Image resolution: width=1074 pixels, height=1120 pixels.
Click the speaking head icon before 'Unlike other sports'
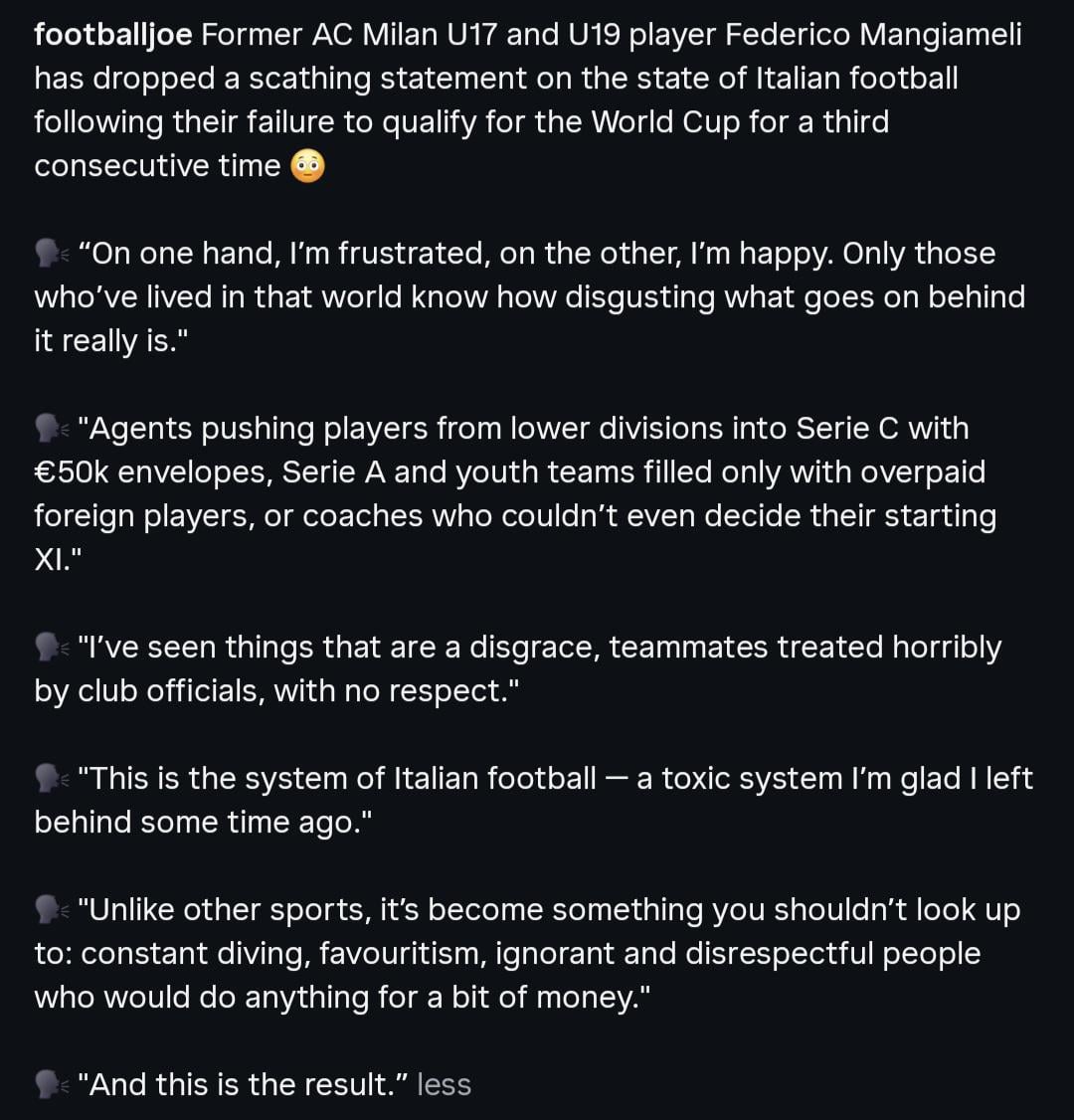click(52, 911)
